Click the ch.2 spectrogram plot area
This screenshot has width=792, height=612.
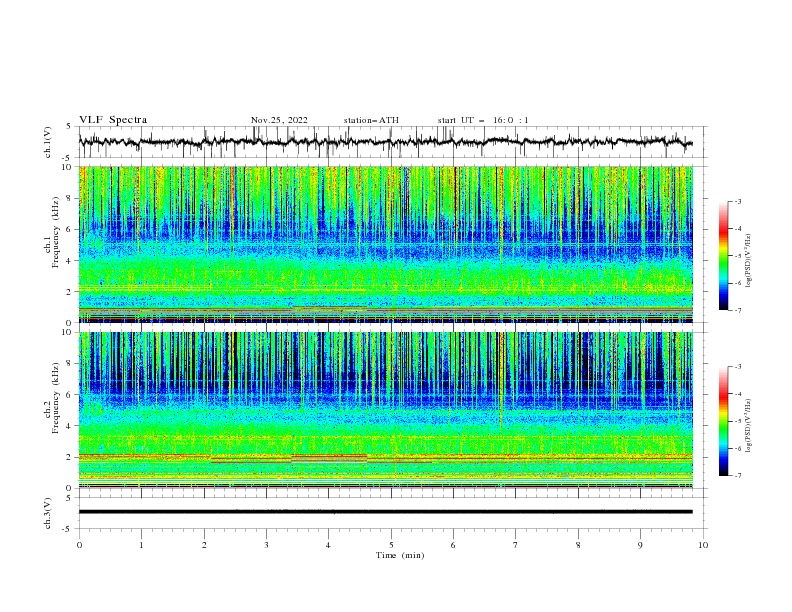click(385, 410)
